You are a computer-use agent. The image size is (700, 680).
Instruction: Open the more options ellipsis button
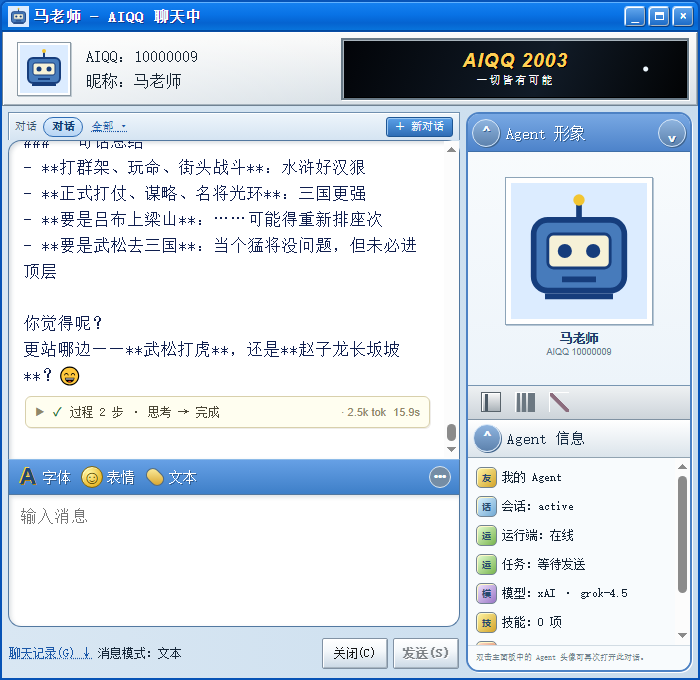[x=440, y=477]
